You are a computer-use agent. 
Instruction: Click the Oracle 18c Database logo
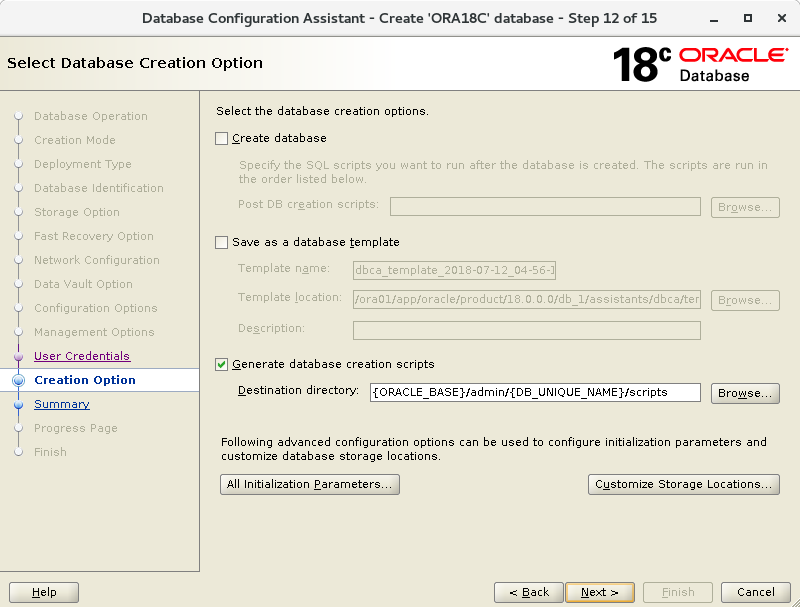[700, 64]
